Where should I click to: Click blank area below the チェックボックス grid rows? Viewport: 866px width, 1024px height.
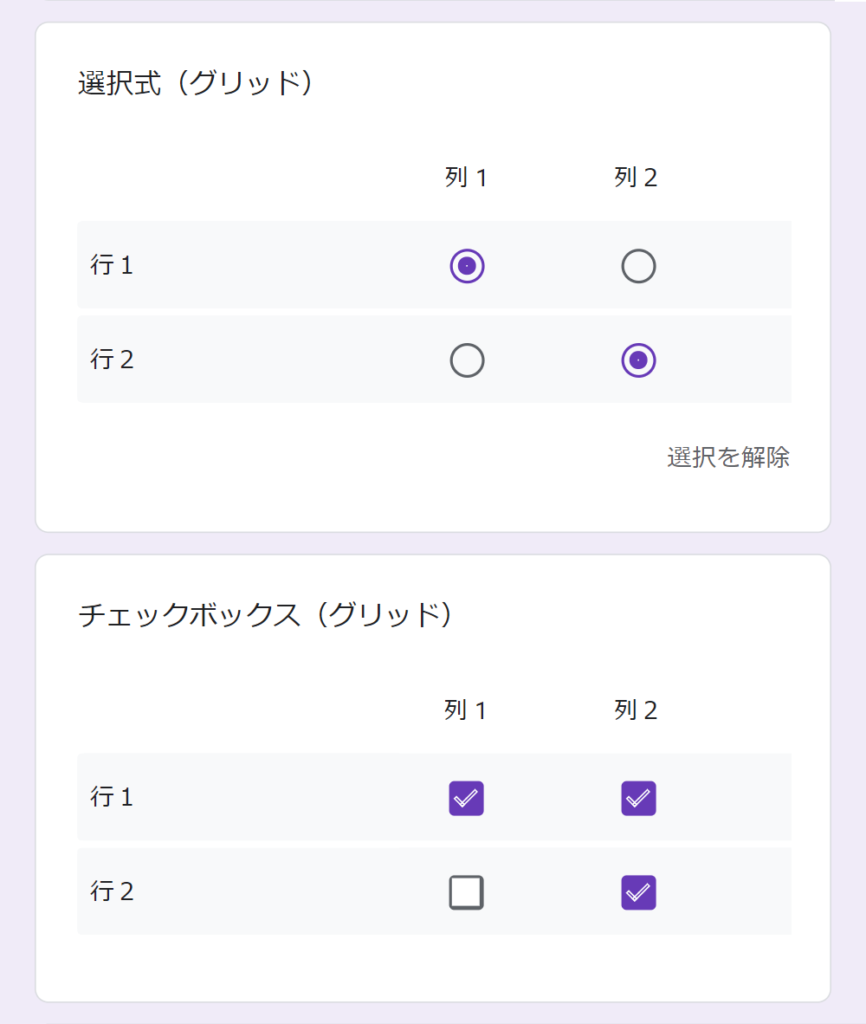[x=433, y=966]
